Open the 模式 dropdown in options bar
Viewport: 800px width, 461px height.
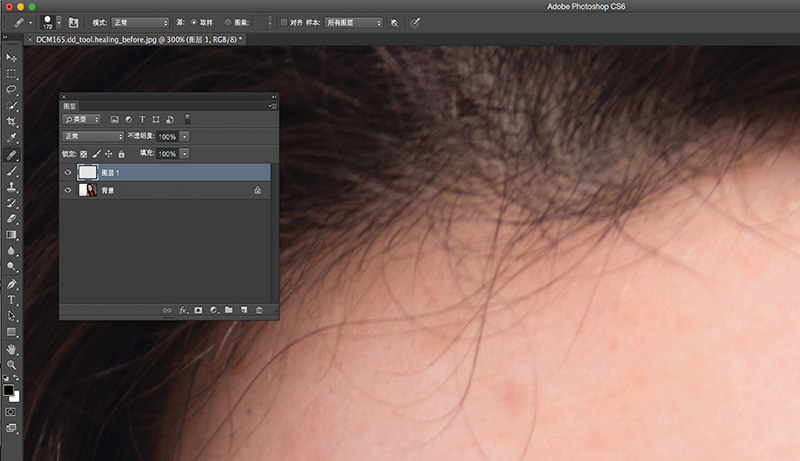pos(138,21)
